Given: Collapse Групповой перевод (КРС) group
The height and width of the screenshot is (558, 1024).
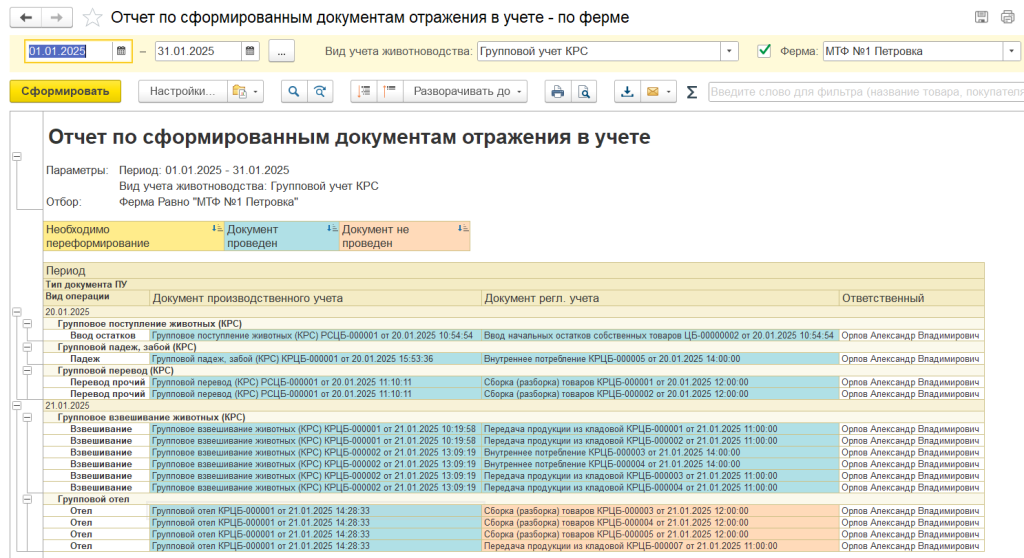Looking at the screenshot, I should pos(27,370).
